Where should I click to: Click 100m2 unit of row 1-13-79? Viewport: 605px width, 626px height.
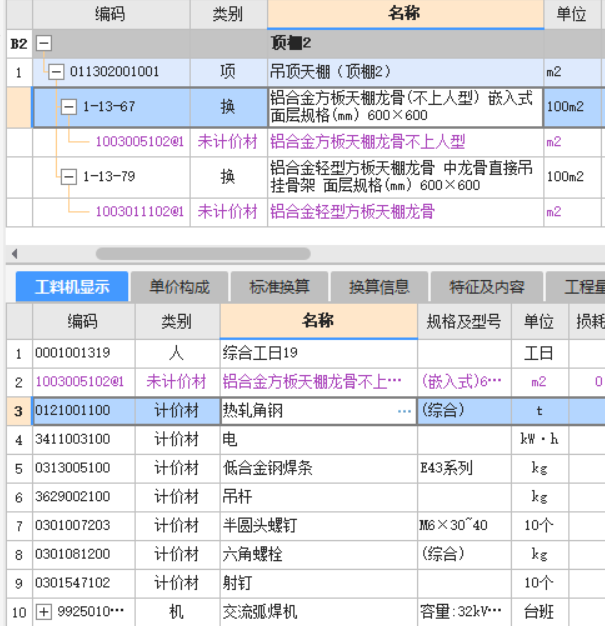click(x=572, y=176)
